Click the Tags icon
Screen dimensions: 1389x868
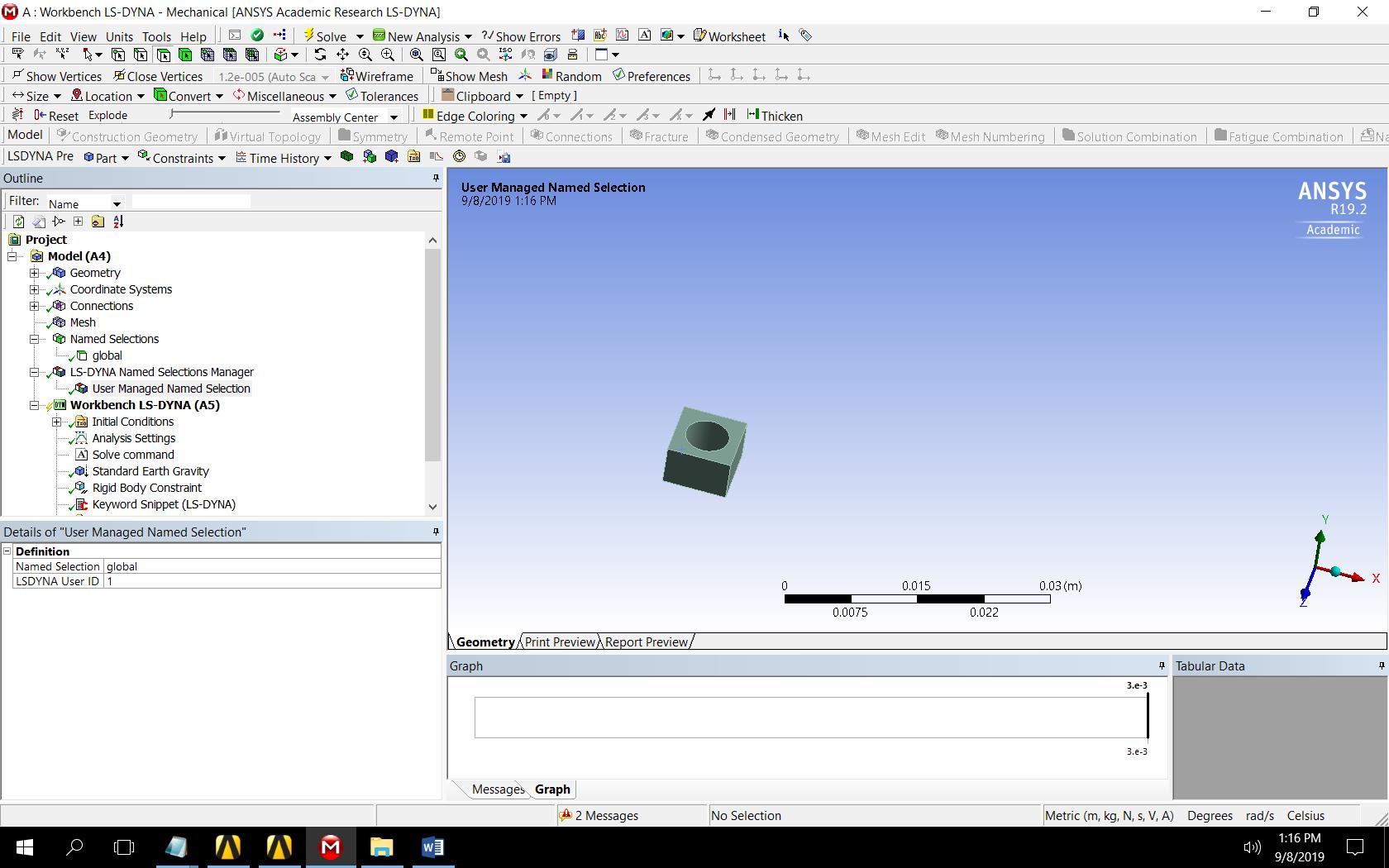(806, 36)
